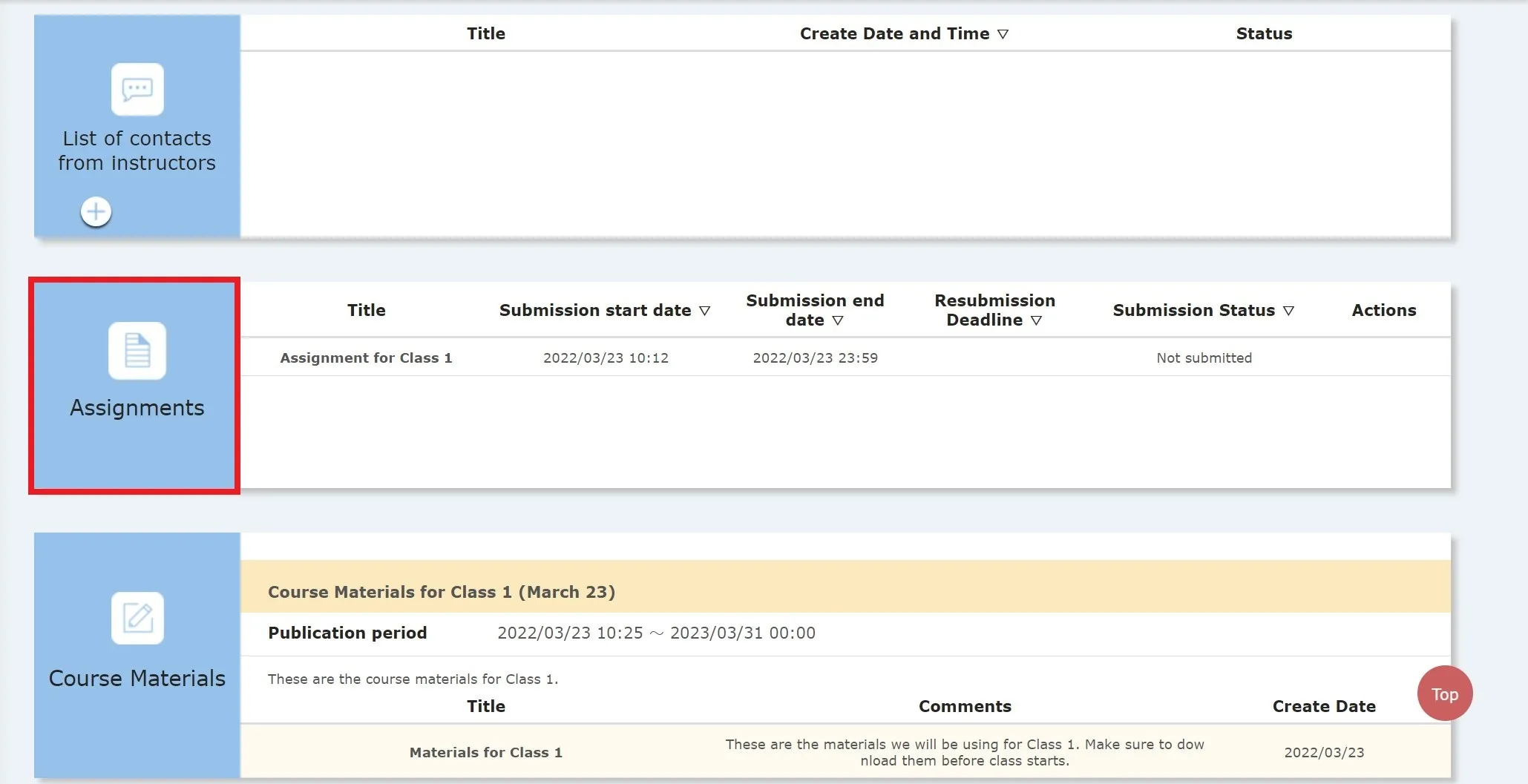This screenshot has height=784, width=1528.
Task: Select List of contacts from instructors label
Action: click(137, 151)
